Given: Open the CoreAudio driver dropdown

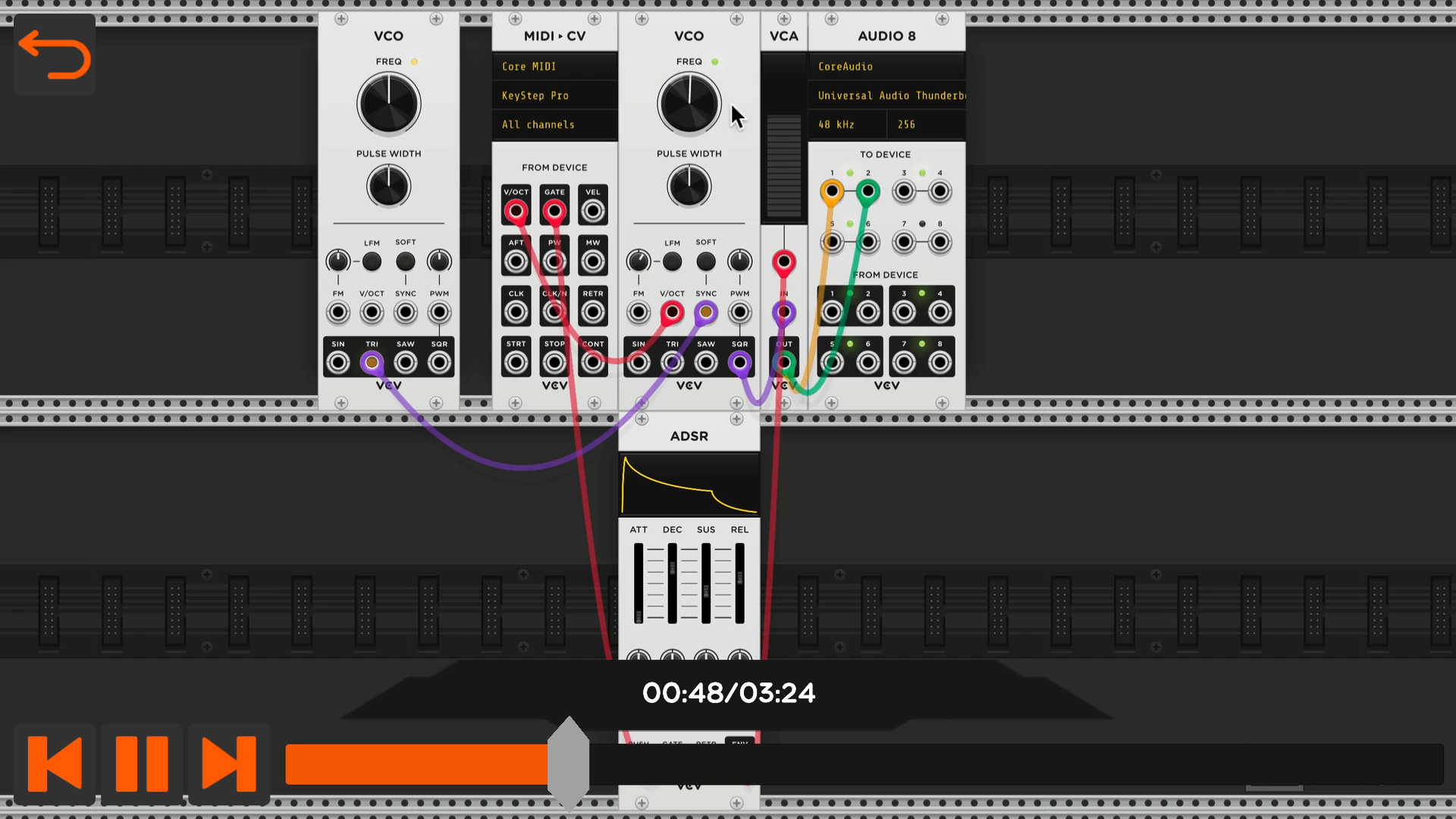Looking at the screenshot, I should [x=886, y=67].
